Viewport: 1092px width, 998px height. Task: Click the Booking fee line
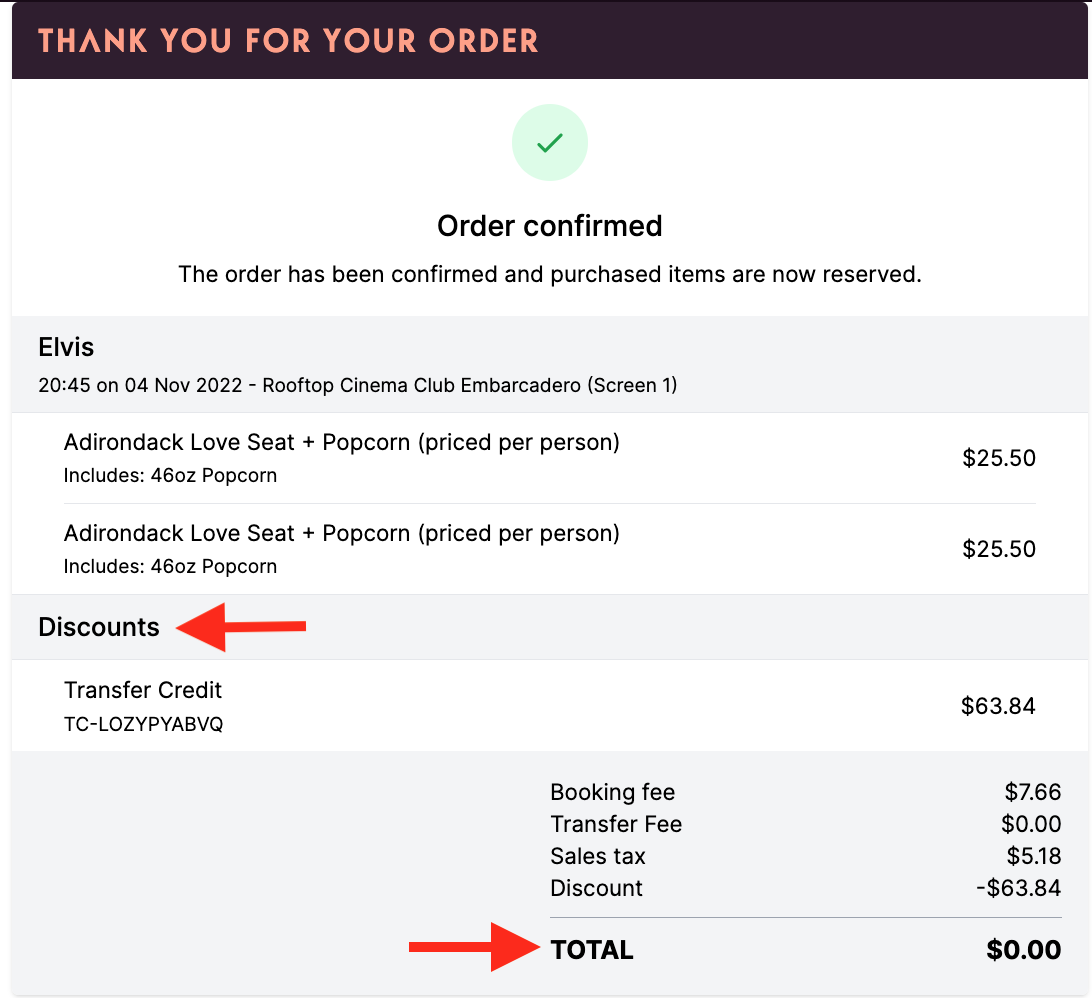click(806, 792)
